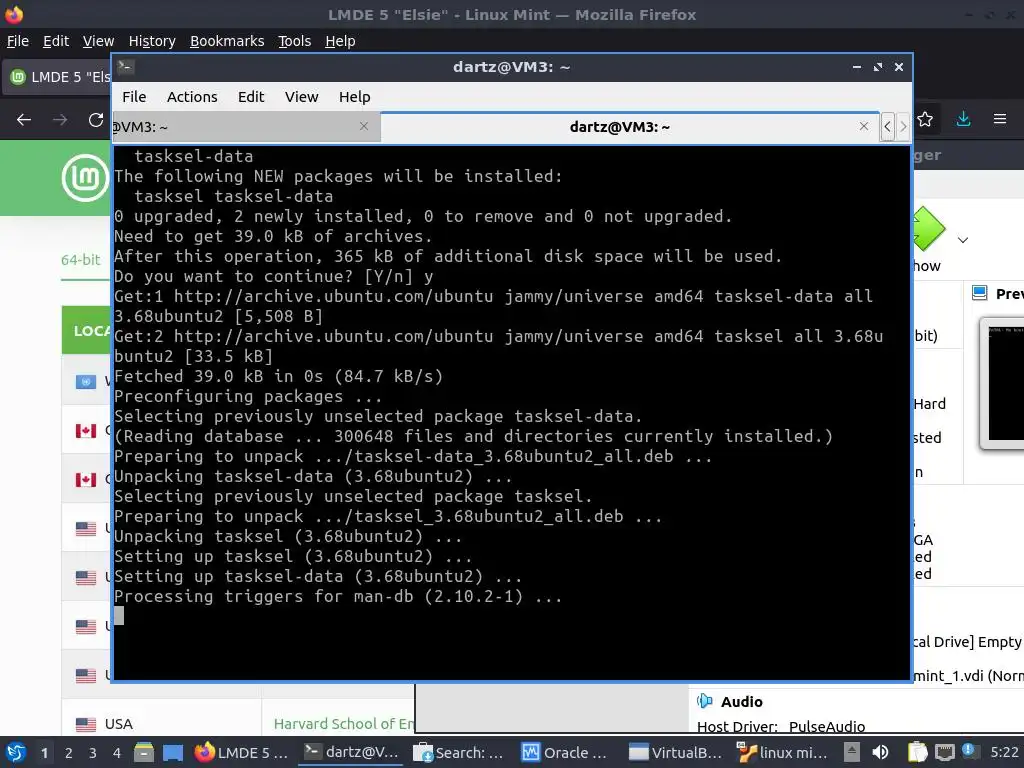Open the file manager from taskbar
Screen dimensions: 1024x768
pyautogui.click(x=144, y=752)
